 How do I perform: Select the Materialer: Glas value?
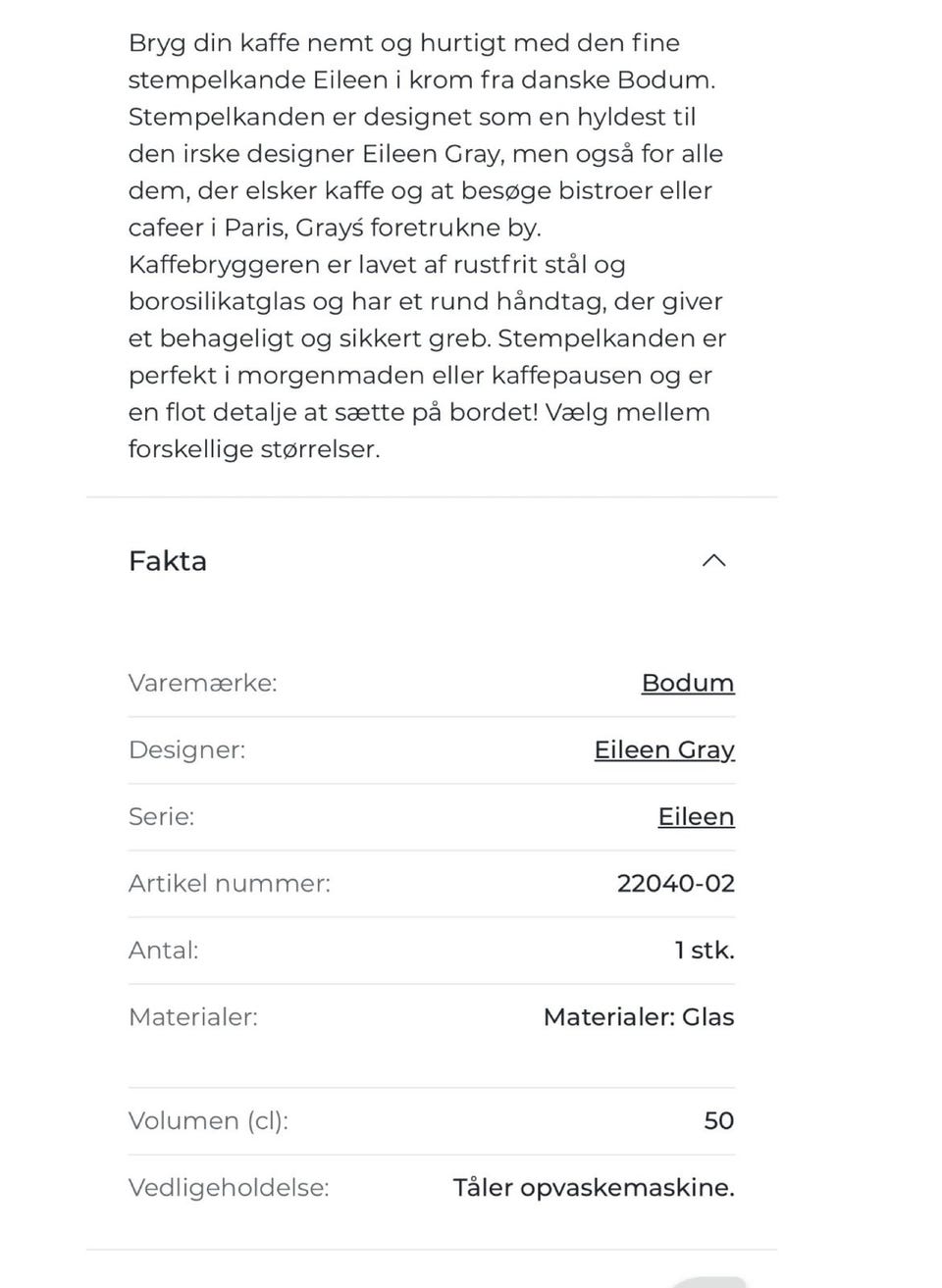(x=638, y=1017)
